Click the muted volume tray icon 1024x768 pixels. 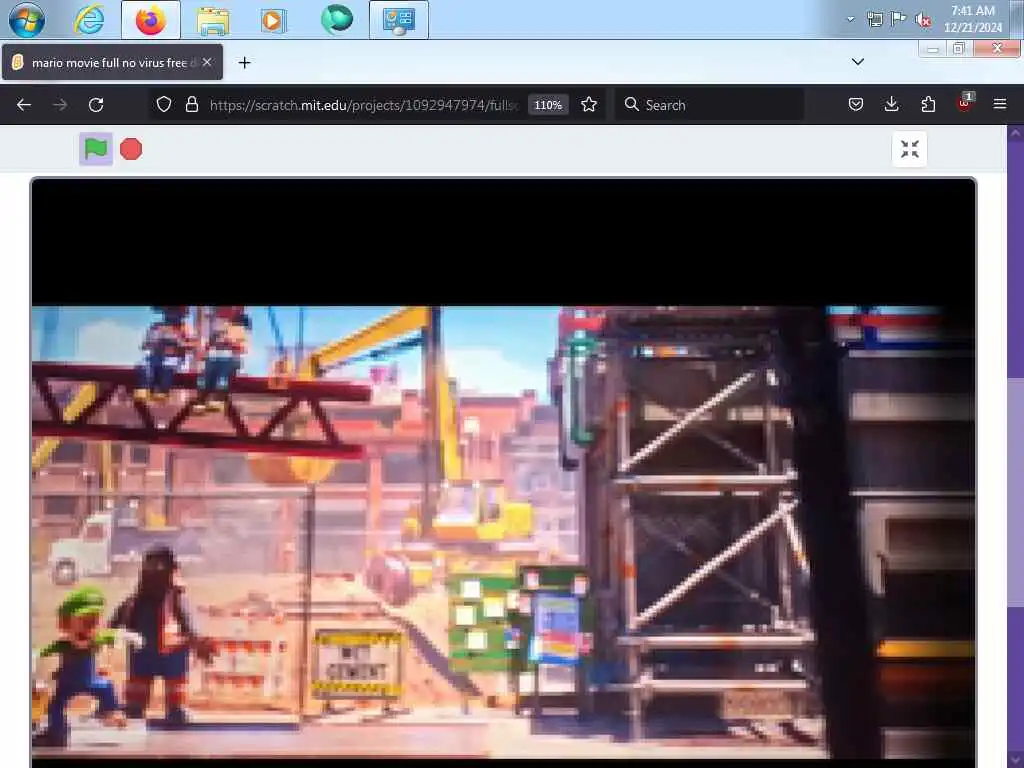point(923,20)
